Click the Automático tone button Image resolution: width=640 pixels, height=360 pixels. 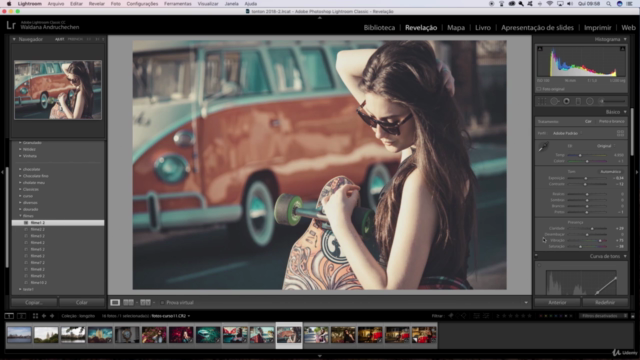610,171
